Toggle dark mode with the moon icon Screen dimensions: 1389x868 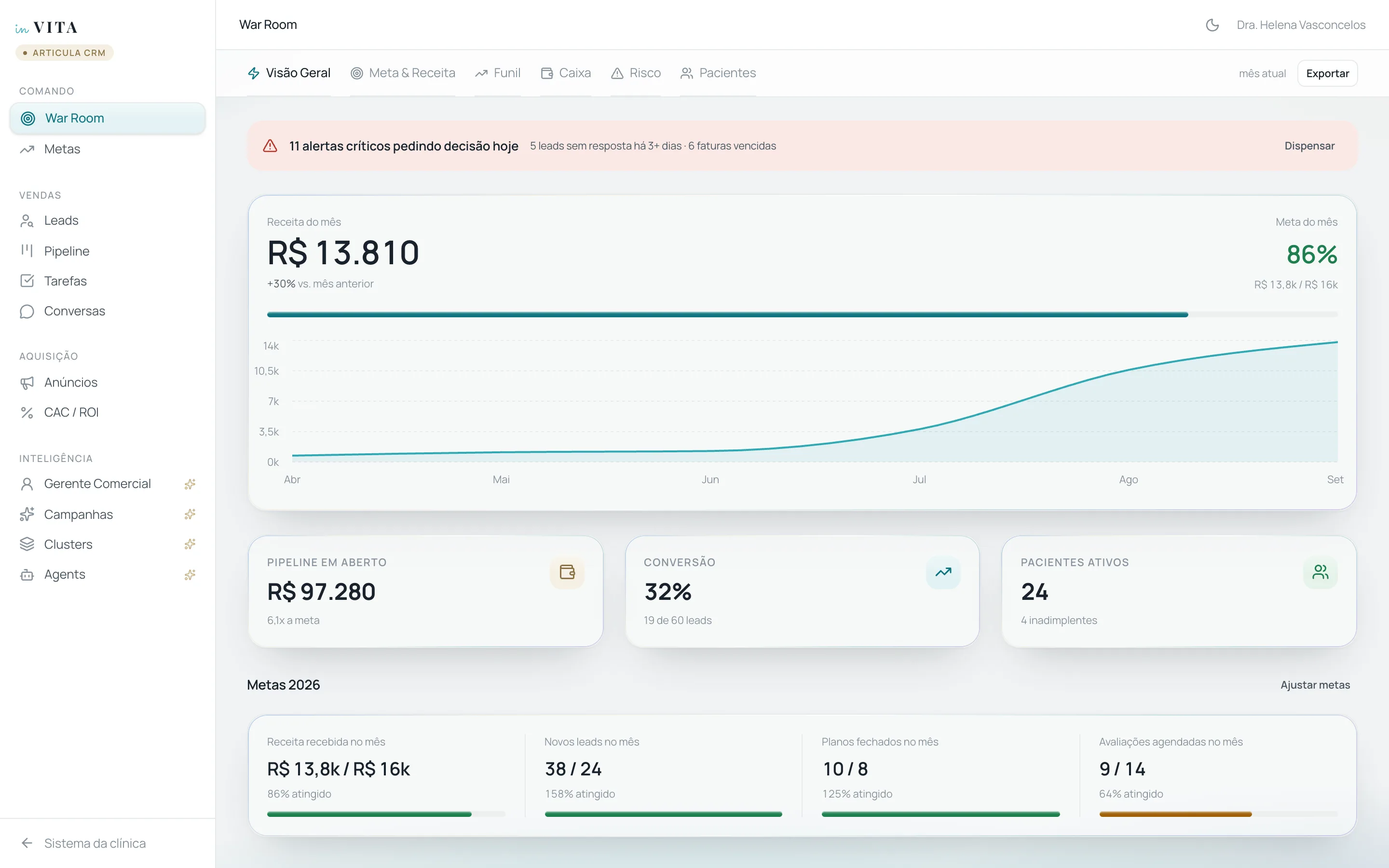click(x=1212, y=25)
